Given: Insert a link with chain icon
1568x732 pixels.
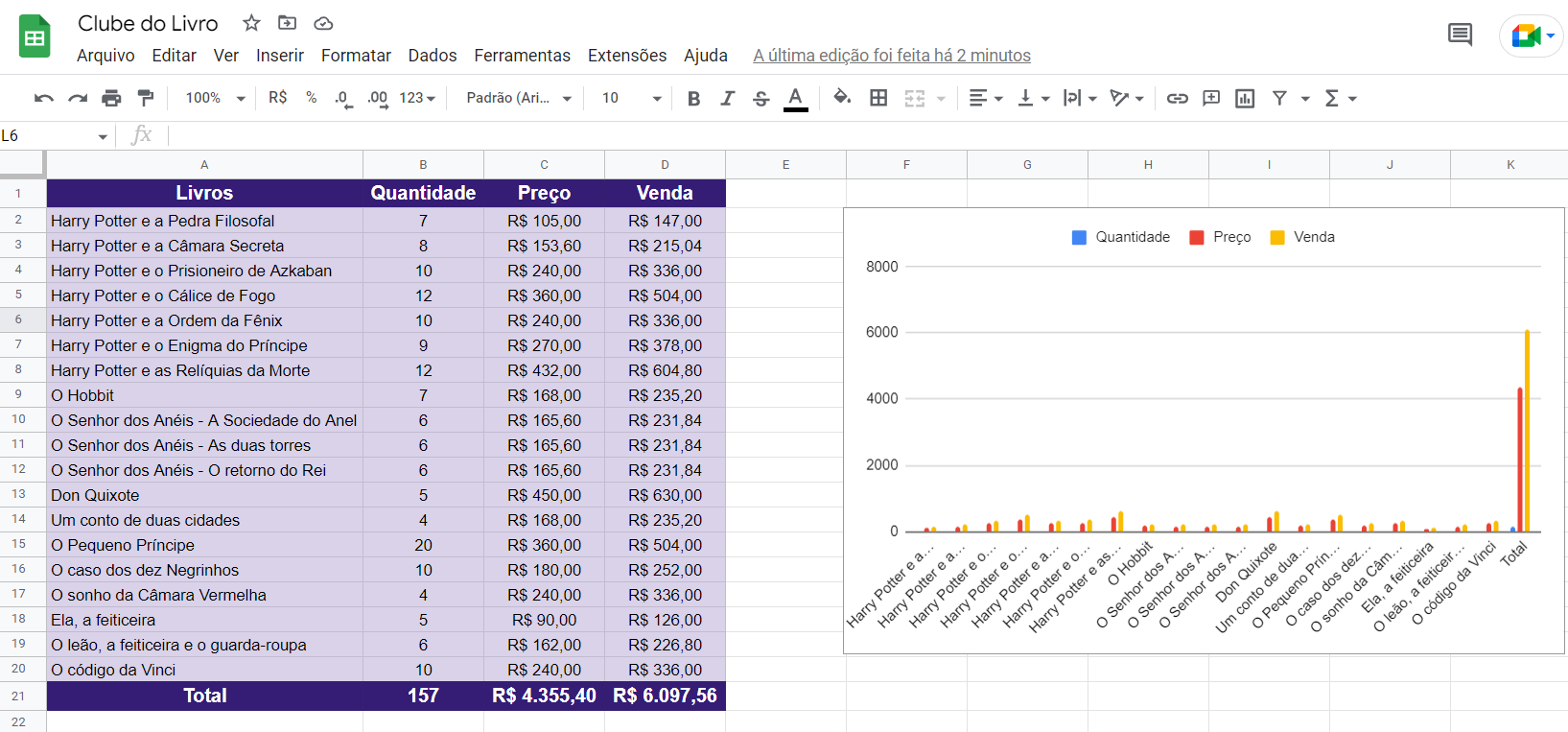Looking at the screenshot, I should pos(1178,98).
